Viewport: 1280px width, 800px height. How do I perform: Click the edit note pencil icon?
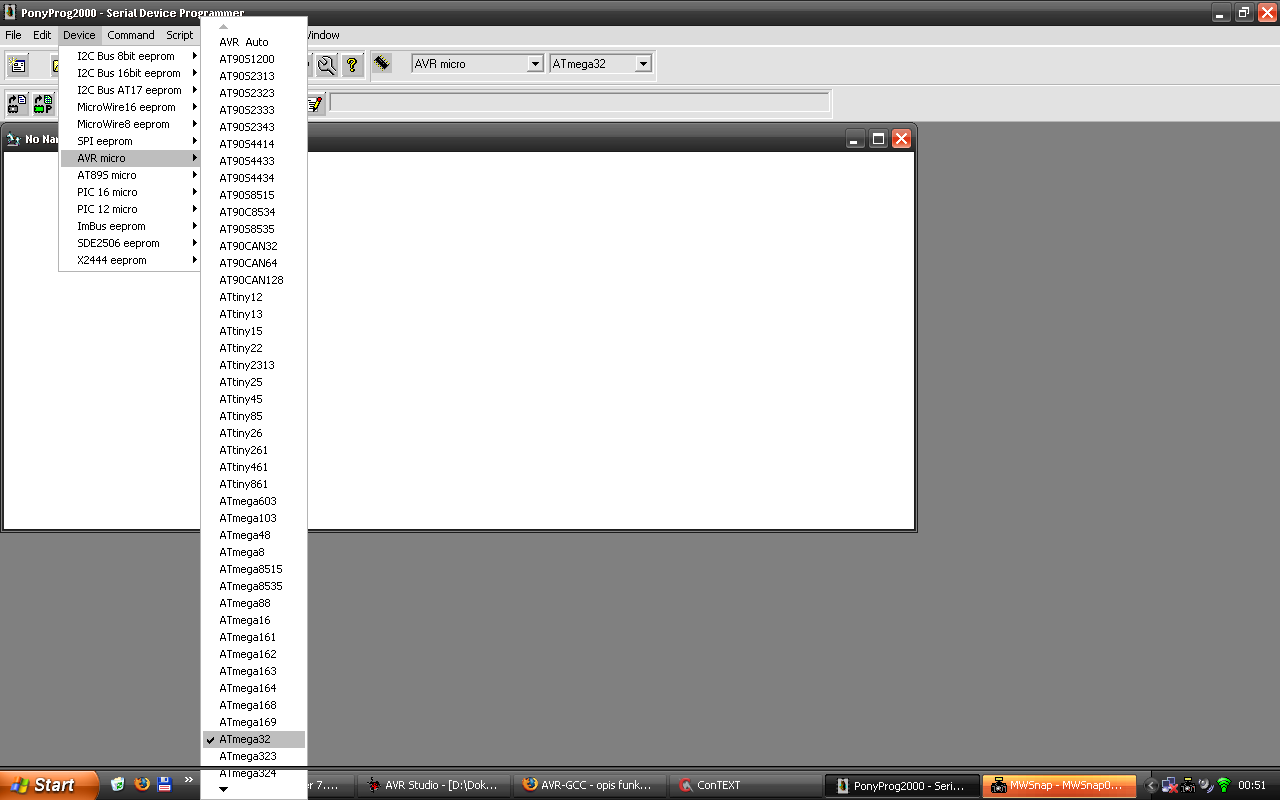click(315, 103)
